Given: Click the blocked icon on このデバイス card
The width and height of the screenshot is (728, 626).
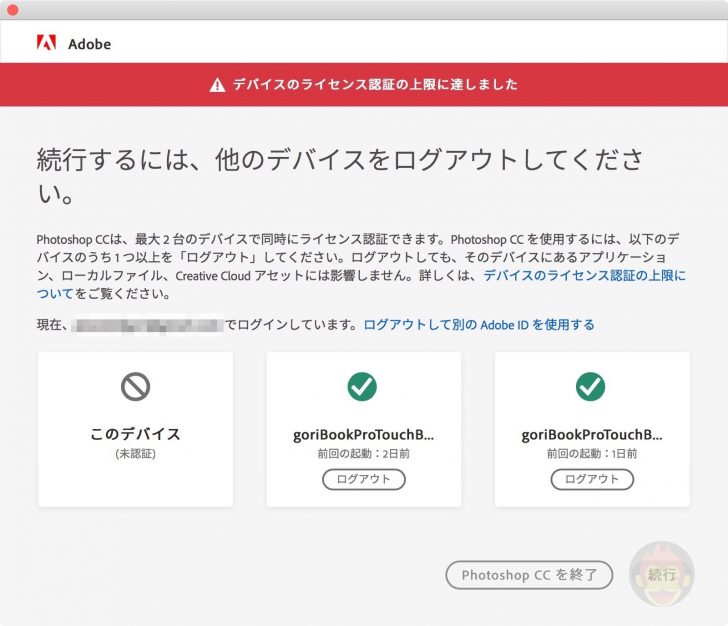Looking at the screenshot, I should 136,386.
